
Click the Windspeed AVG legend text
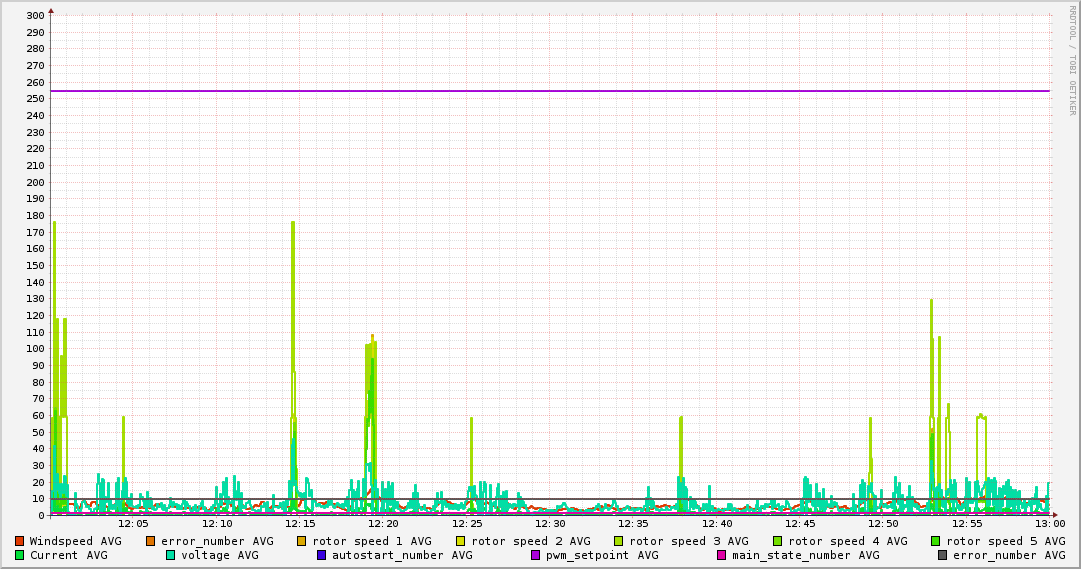75,541
